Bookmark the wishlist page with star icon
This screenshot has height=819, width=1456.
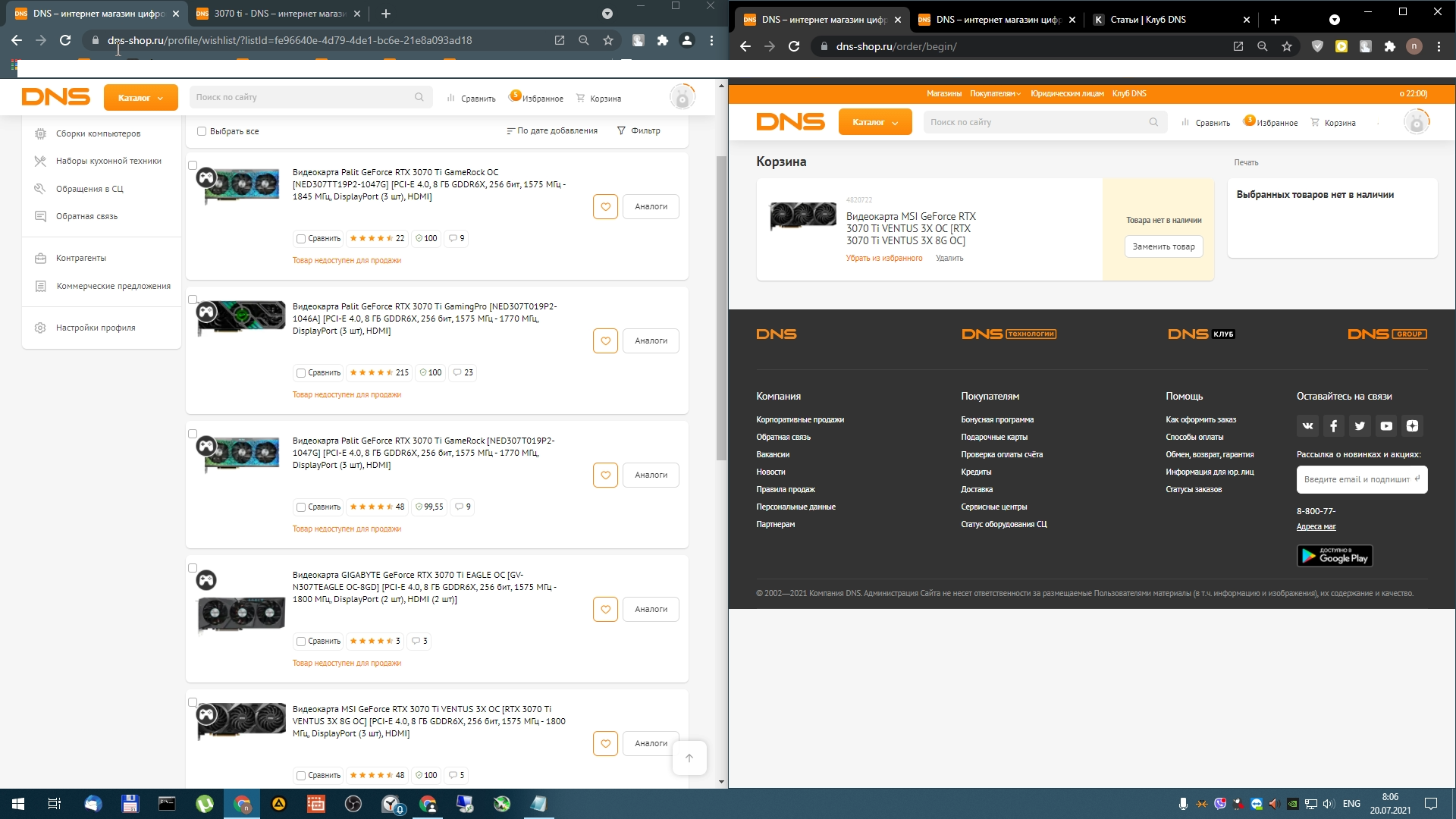[x=607, y=40]
